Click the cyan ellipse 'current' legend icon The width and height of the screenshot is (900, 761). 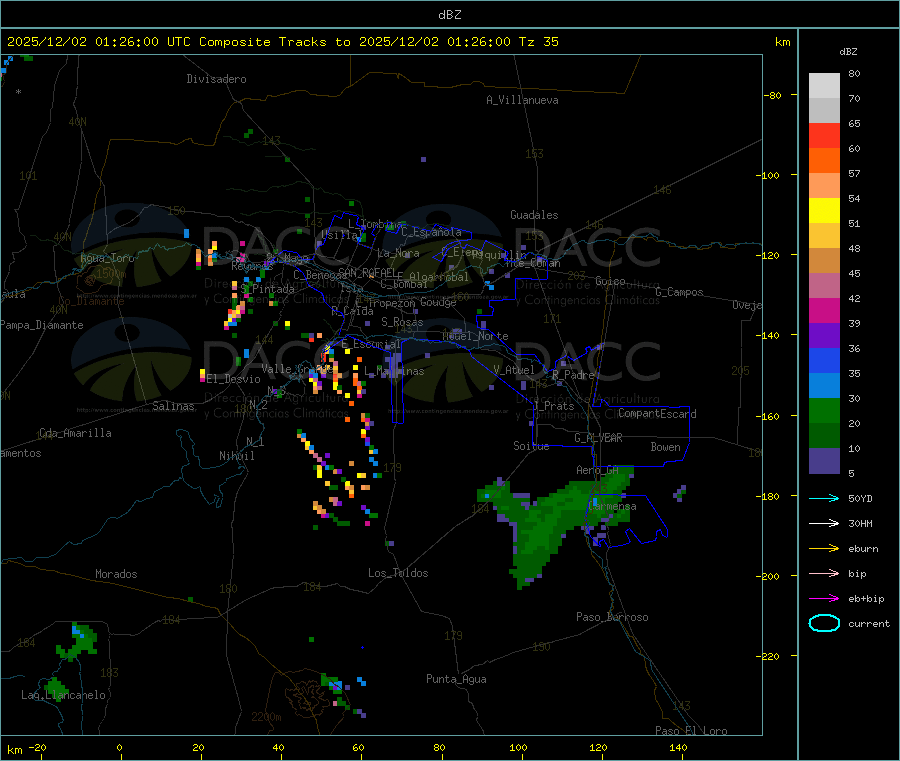[824, 623]
